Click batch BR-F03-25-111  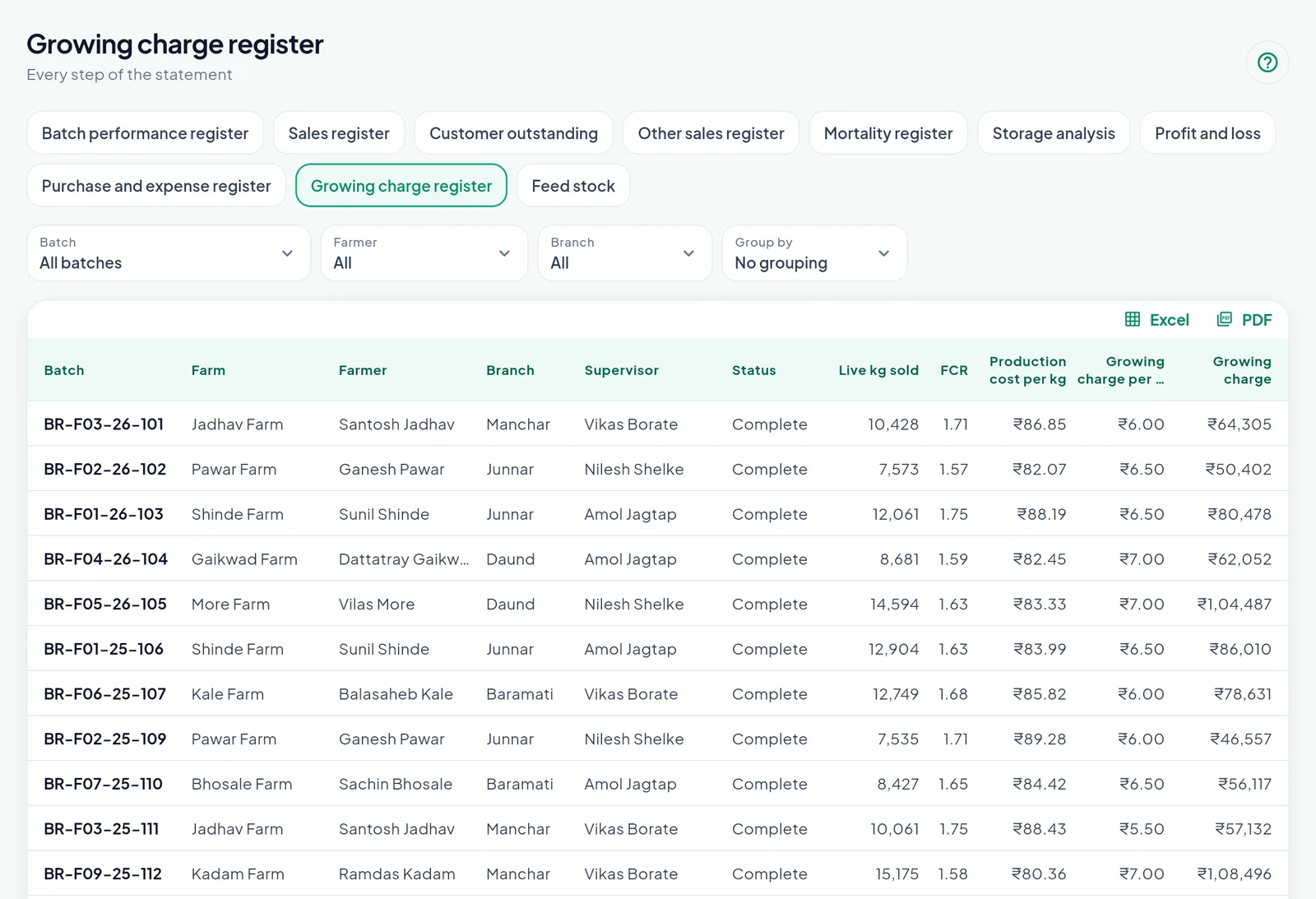[101, 829]
